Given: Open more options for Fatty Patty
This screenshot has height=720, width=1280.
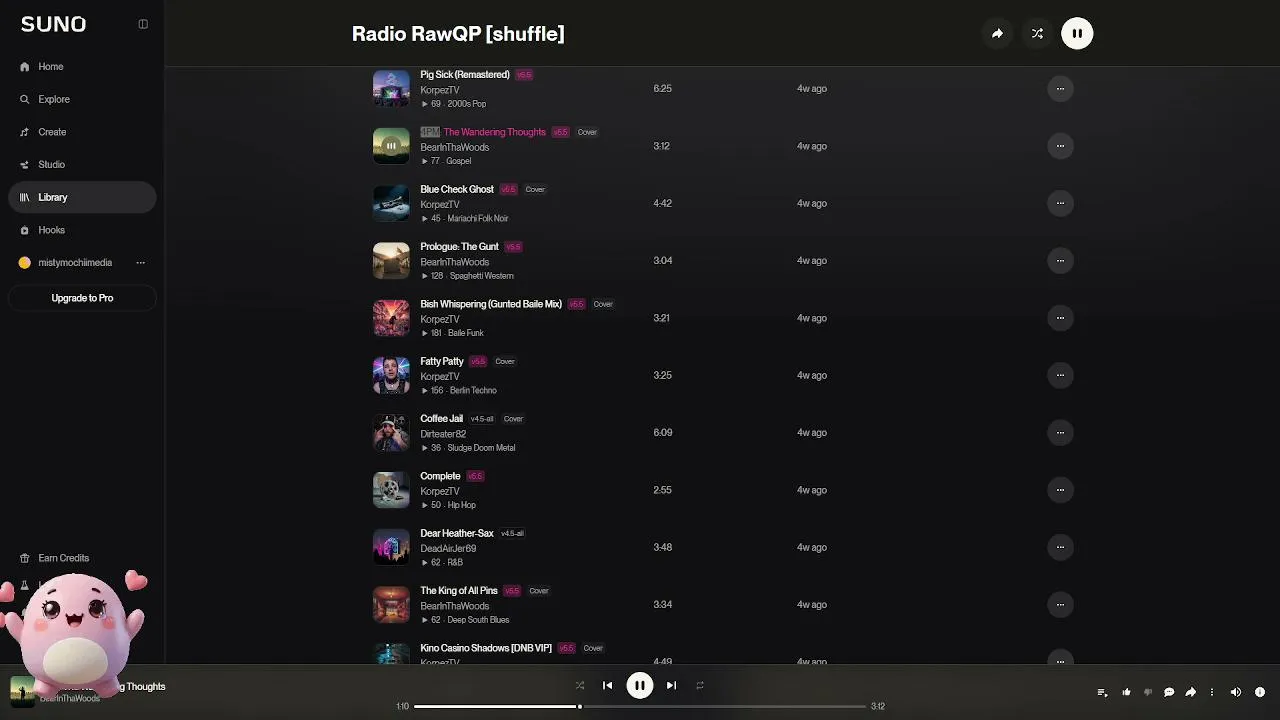Looking at the screenshot, I should coord(1060,375).
